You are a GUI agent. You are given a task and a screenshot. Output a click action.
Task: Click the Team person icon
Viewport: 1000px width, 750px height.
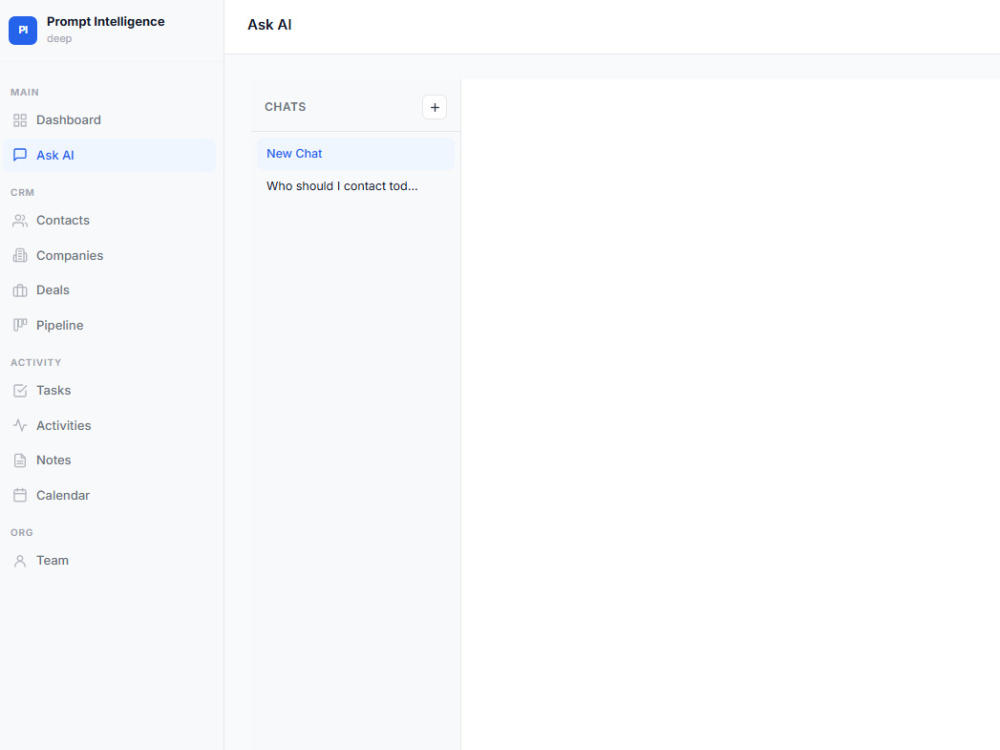(20, 561)
